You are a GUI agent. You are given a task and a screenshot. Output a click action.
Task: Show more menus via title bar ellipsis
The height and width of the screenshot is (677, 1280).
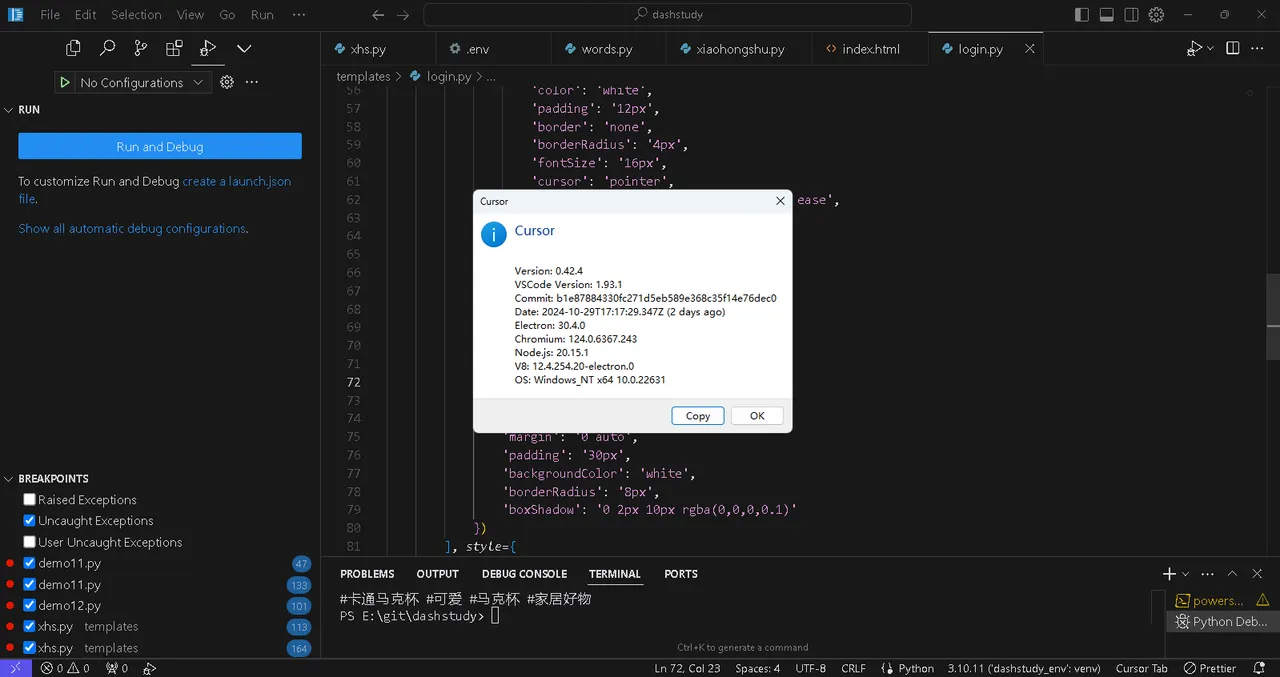tap(299, 14)
